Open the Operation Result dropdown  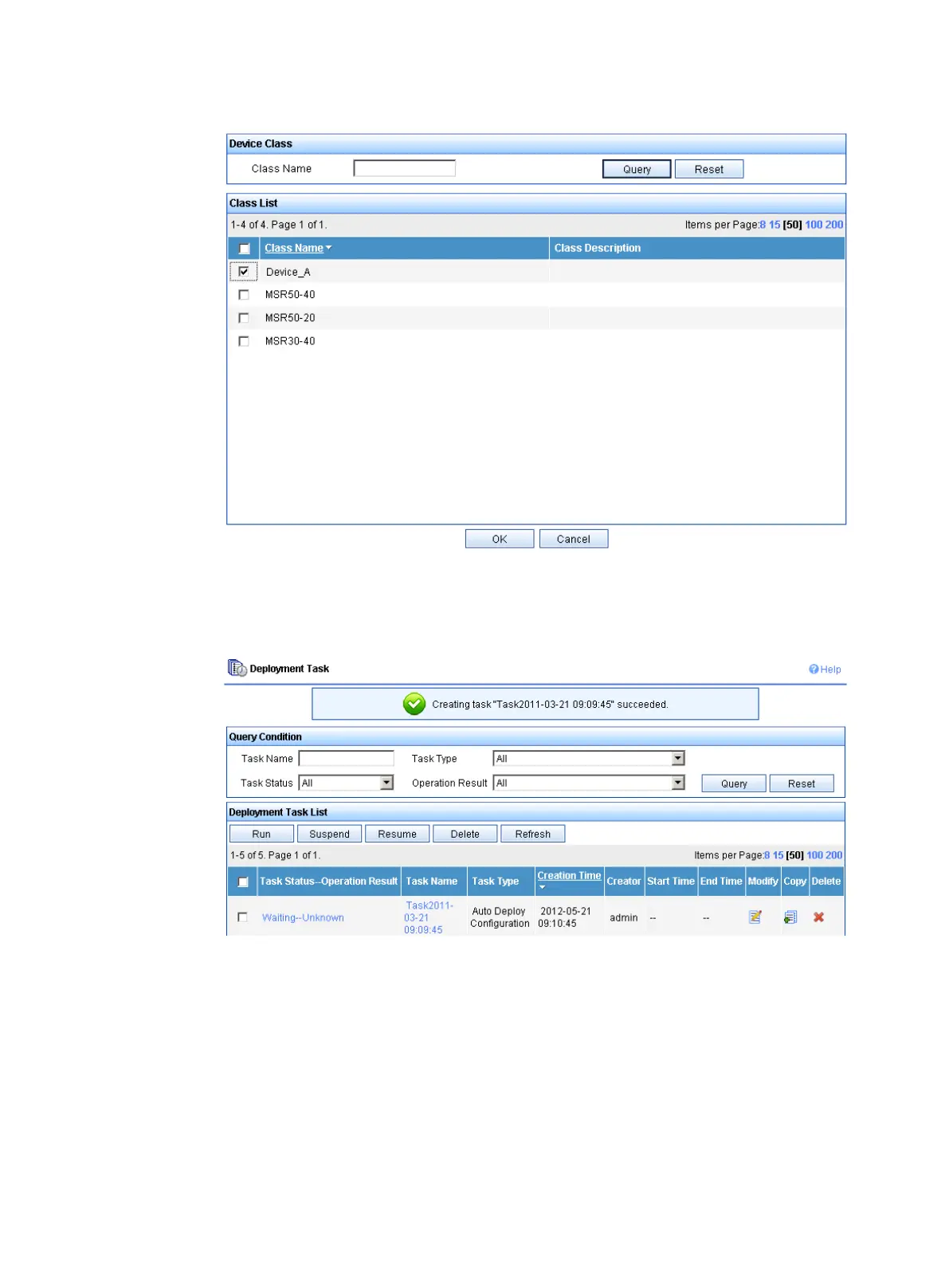click(x=589, y=783)
